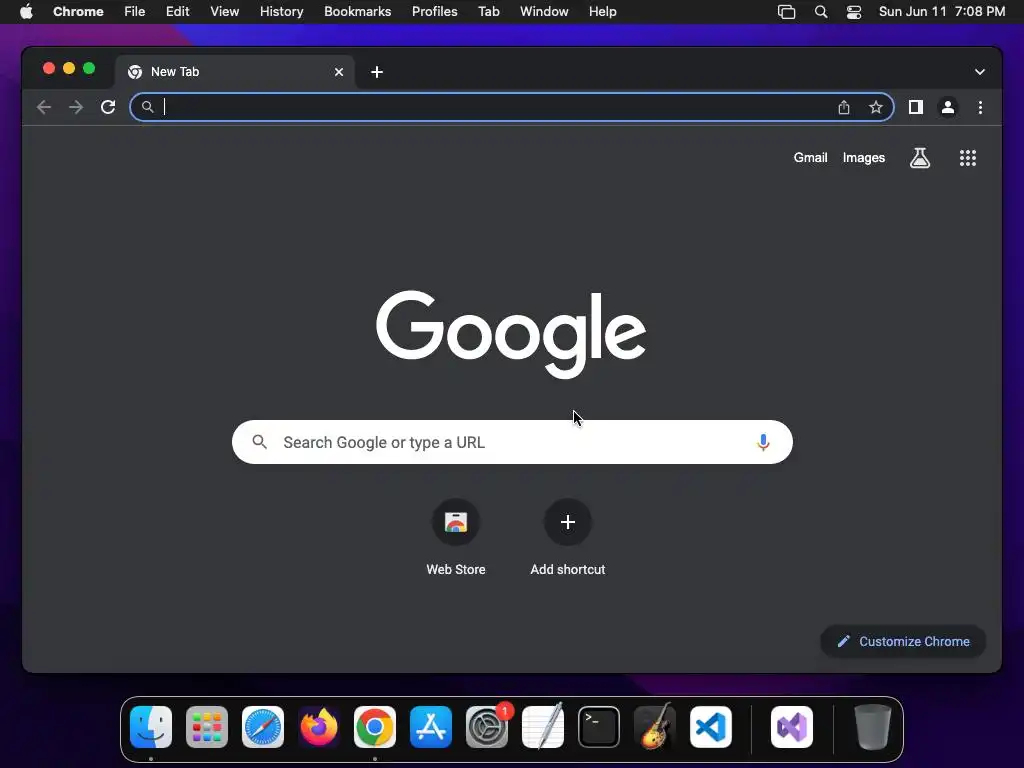Image resolution: width=1024 pixels, height=768 pixels.
Task: Open the Apple menu
Action: (x=26, y=12)
